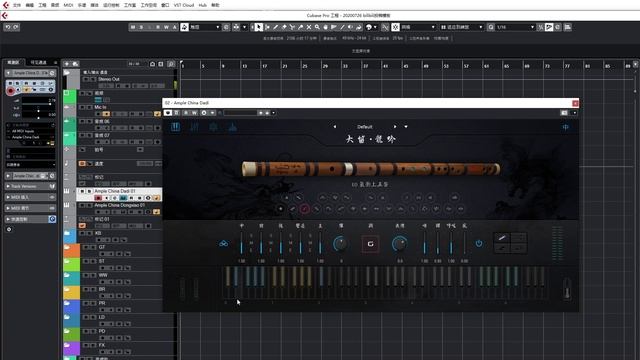Select the Draw pencil tool
The width and height of the screenshot is (640, 360).
point(276,27)
